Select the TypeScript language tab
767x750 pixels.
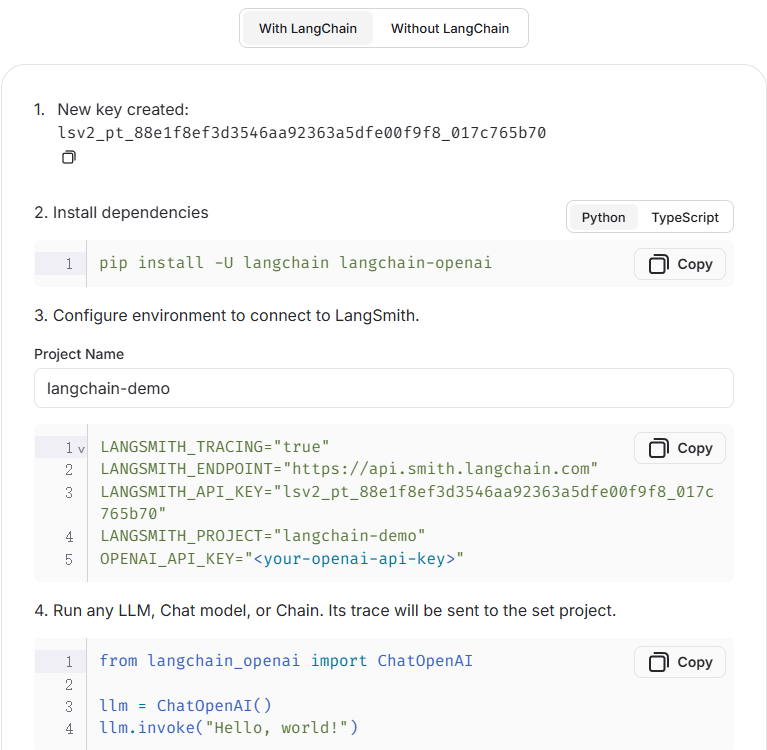[685, 217]
